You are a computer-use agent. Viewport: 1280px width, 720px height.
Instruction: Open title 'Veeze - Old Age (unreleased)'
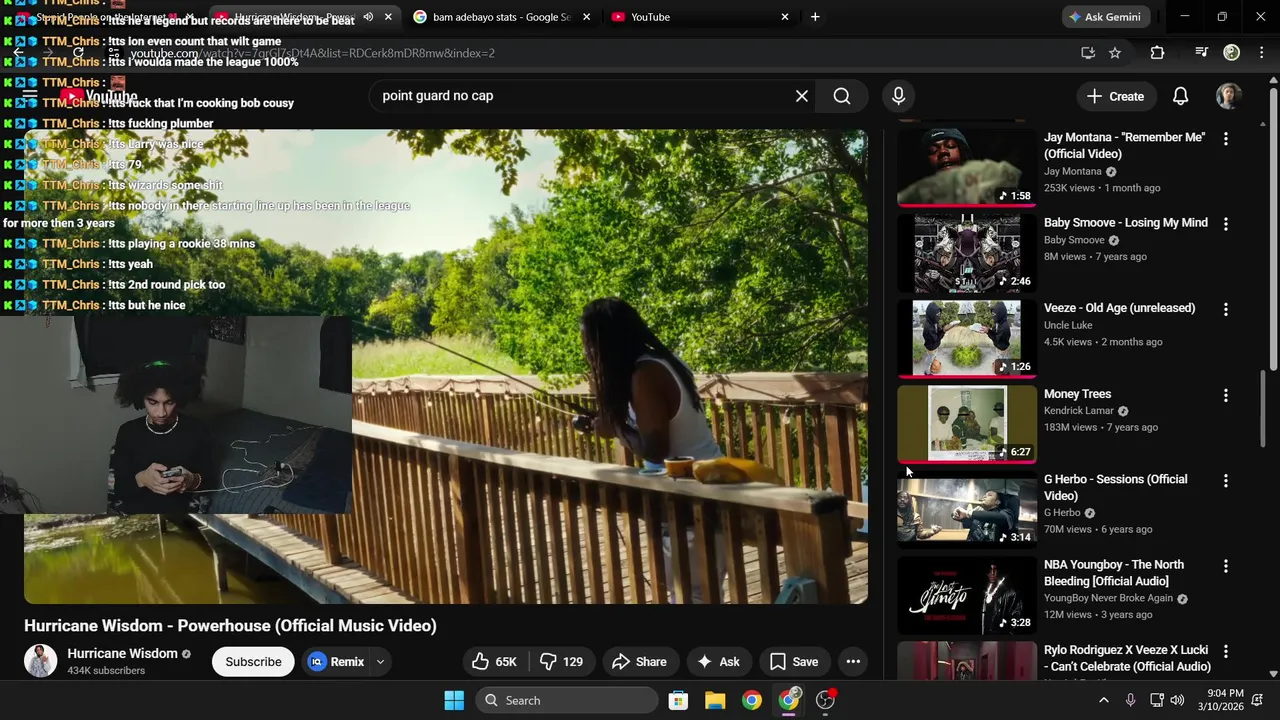(1119, 308)
